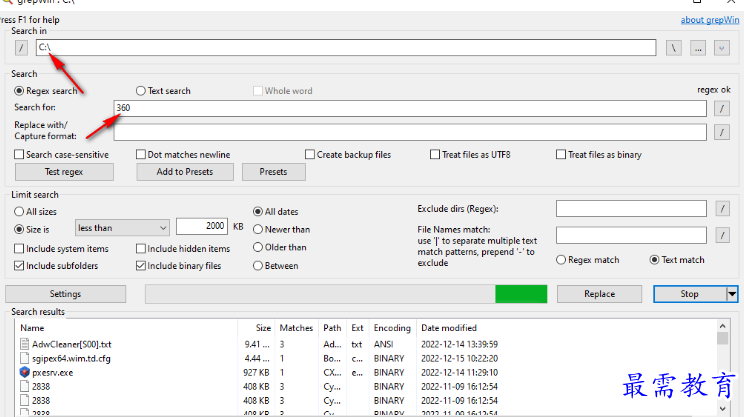Enable Search case-sensitive checkbox

click(x=20, y=155)
